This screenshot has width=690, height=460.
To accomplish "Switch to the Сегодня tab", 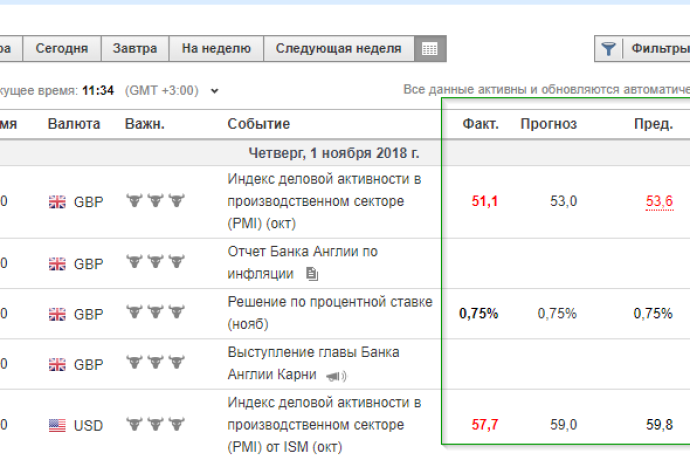I will [x=62, y=48].
